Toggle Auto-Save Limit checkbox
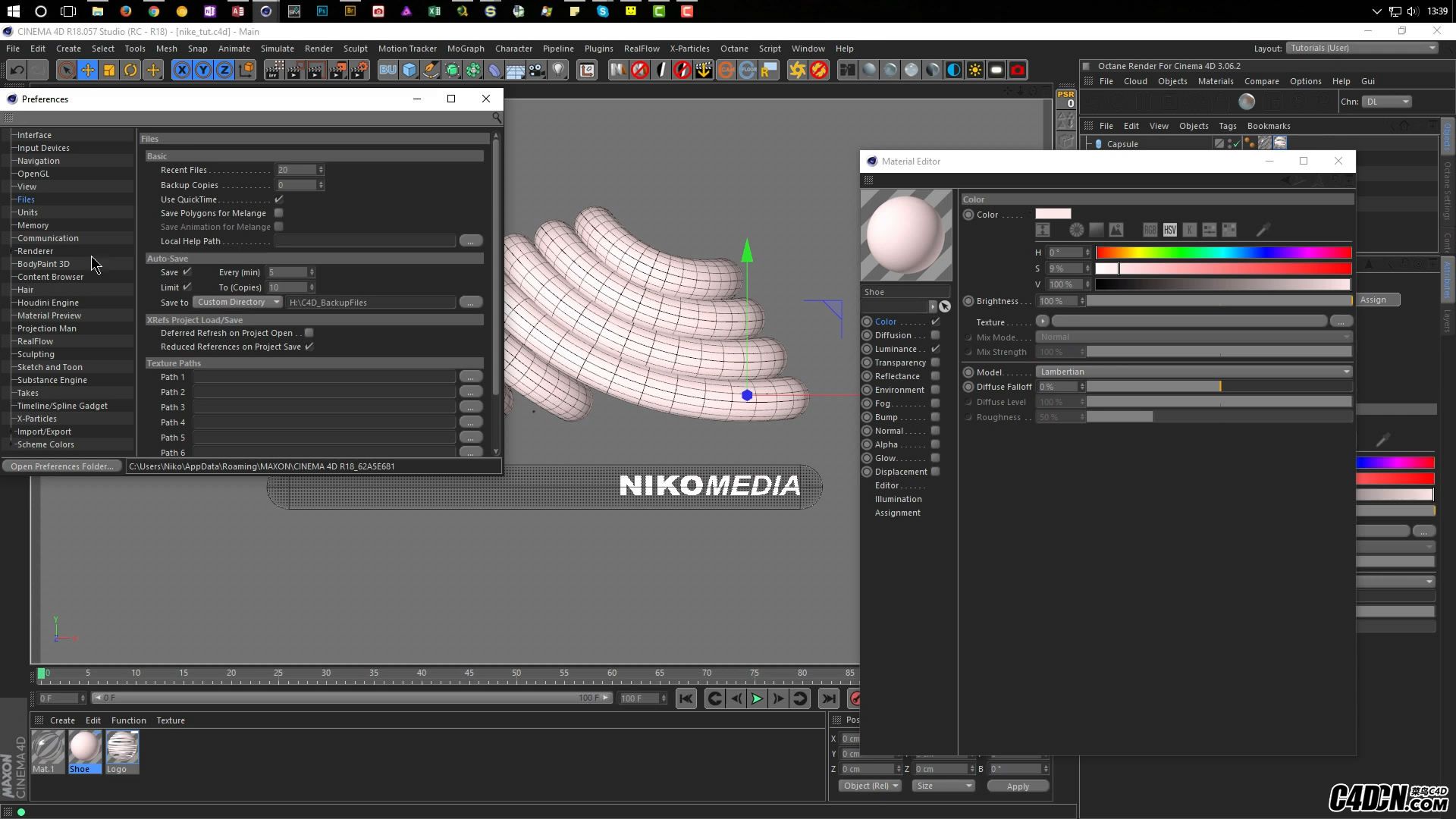The height and width of the screenshot is (819, 1456). coord(187,287)
